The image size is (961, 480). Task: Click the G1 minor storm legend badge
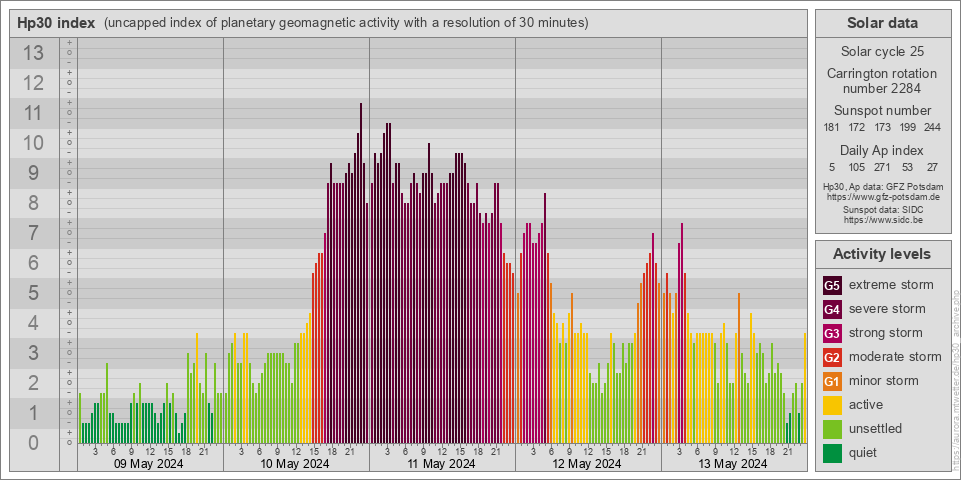[832, 381]
